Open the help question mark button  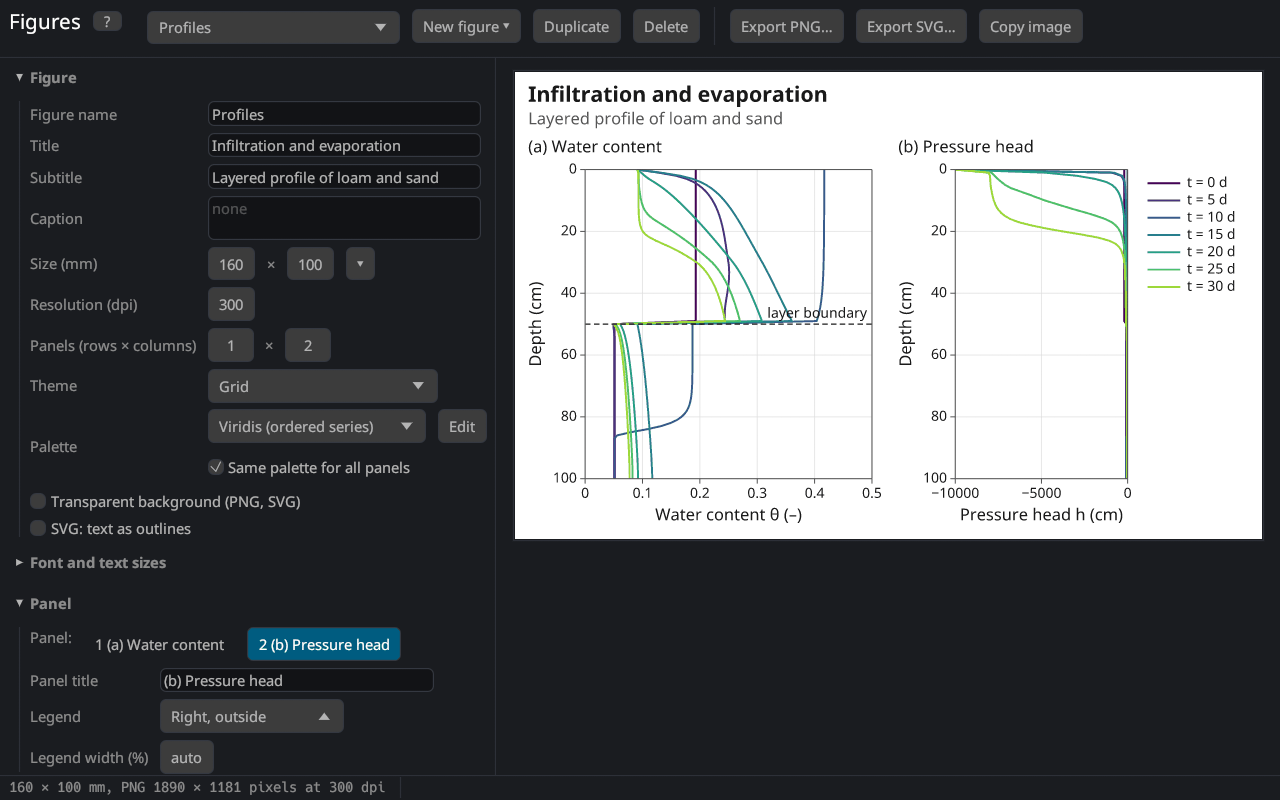pyautogui.click(x=107, y=22)
